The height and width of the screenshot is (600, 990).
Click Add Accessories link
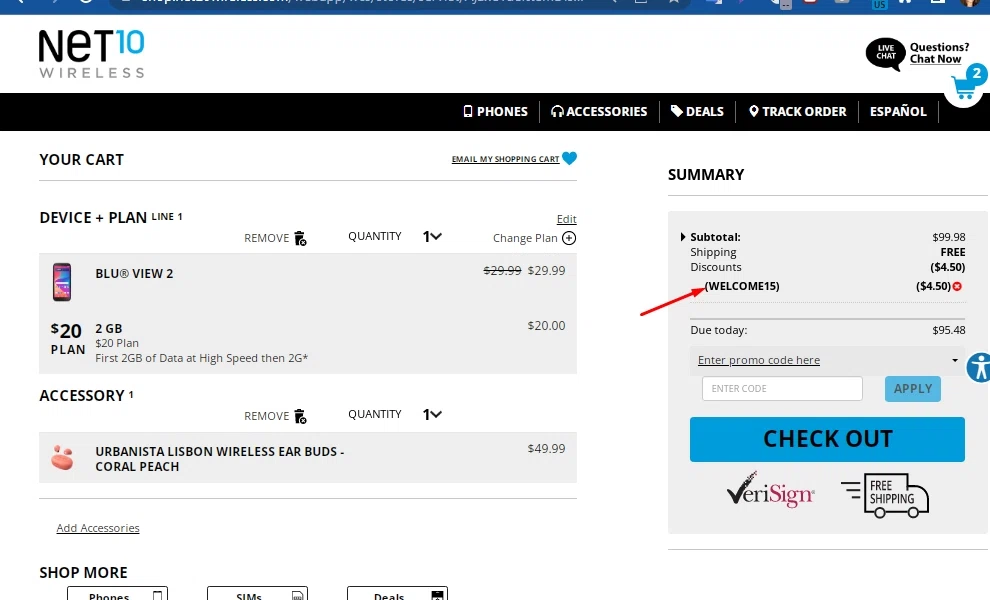pyautogui.click(x=98, y=528)
